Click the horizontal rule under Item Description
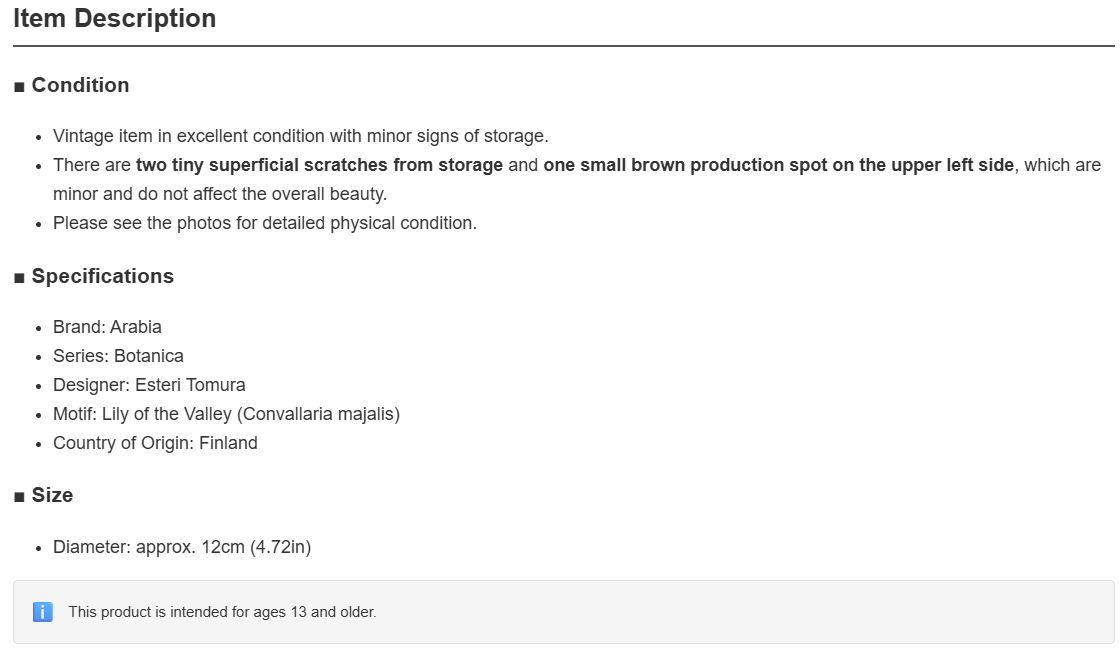Viewport: 1120px width, 662px height. point(564,46)
